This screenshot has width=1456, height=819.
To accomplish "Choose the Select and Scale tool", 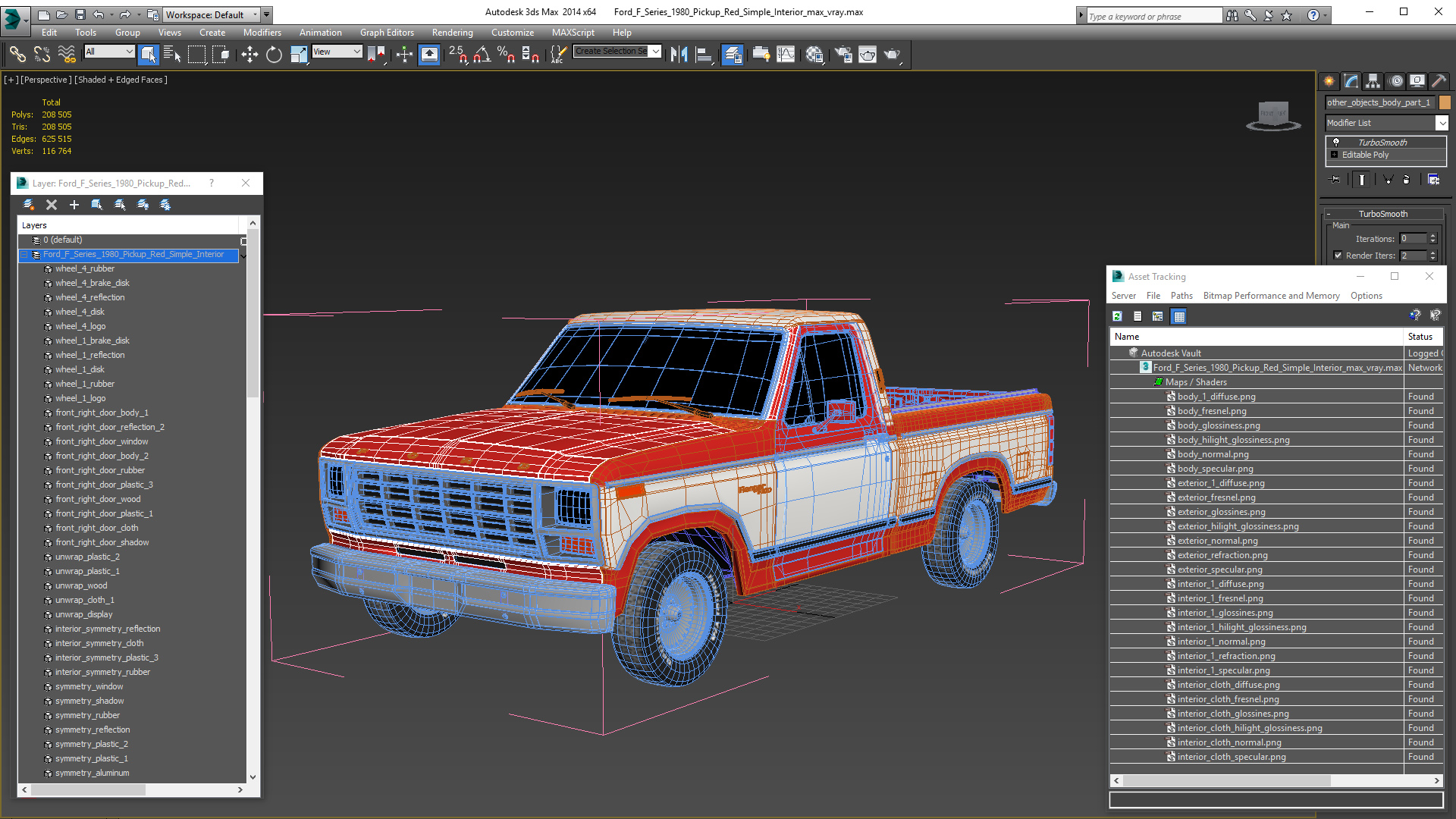I will click(299, 54).
